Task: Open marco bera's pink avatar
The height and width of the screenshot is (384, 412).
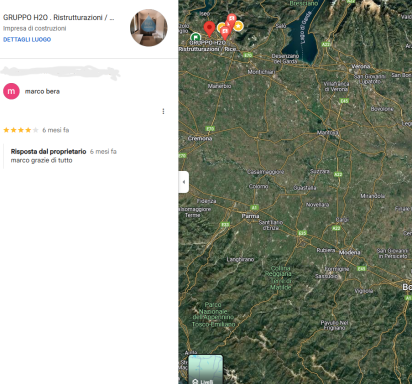Action: pos(11,91)
